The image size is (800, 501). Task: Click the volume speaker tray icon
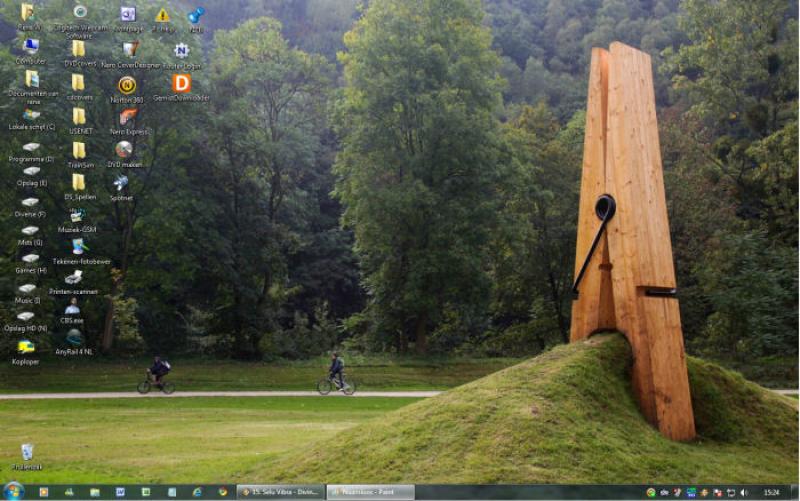click(x=744, y=492)
